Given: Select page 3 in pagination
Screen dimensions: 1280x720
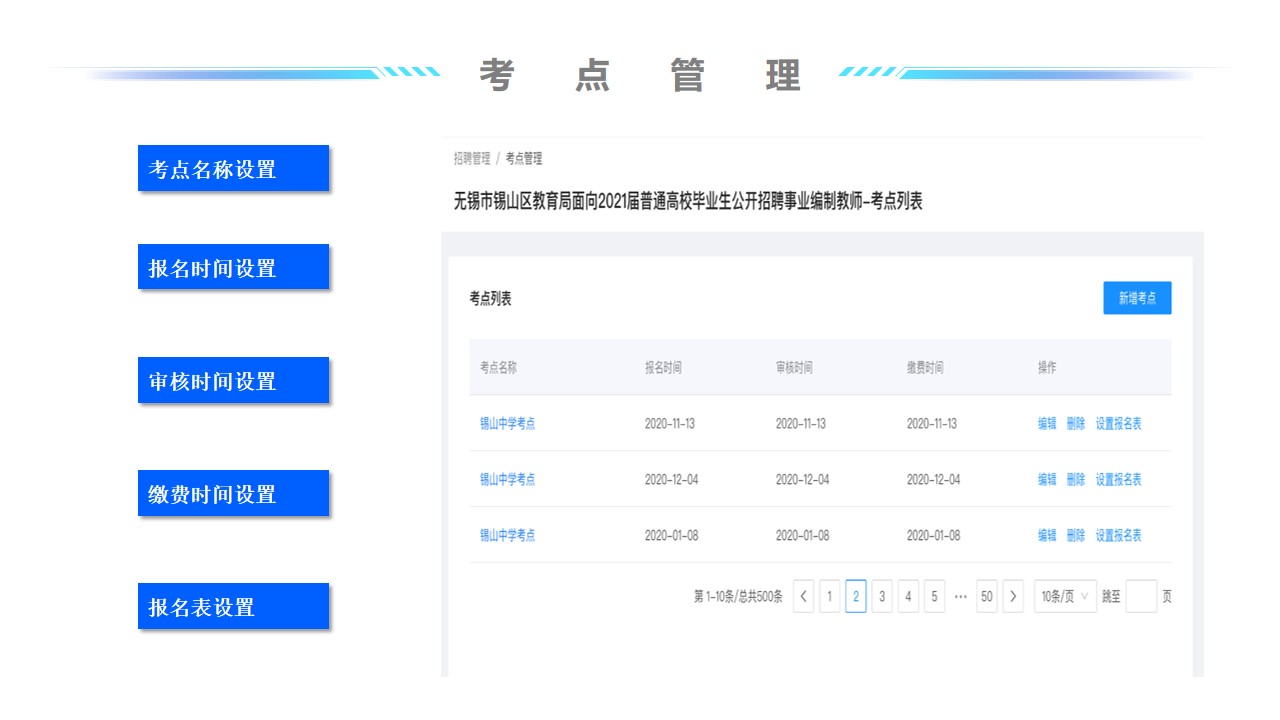Looking at the screenshot, I should tap(882, 596).
